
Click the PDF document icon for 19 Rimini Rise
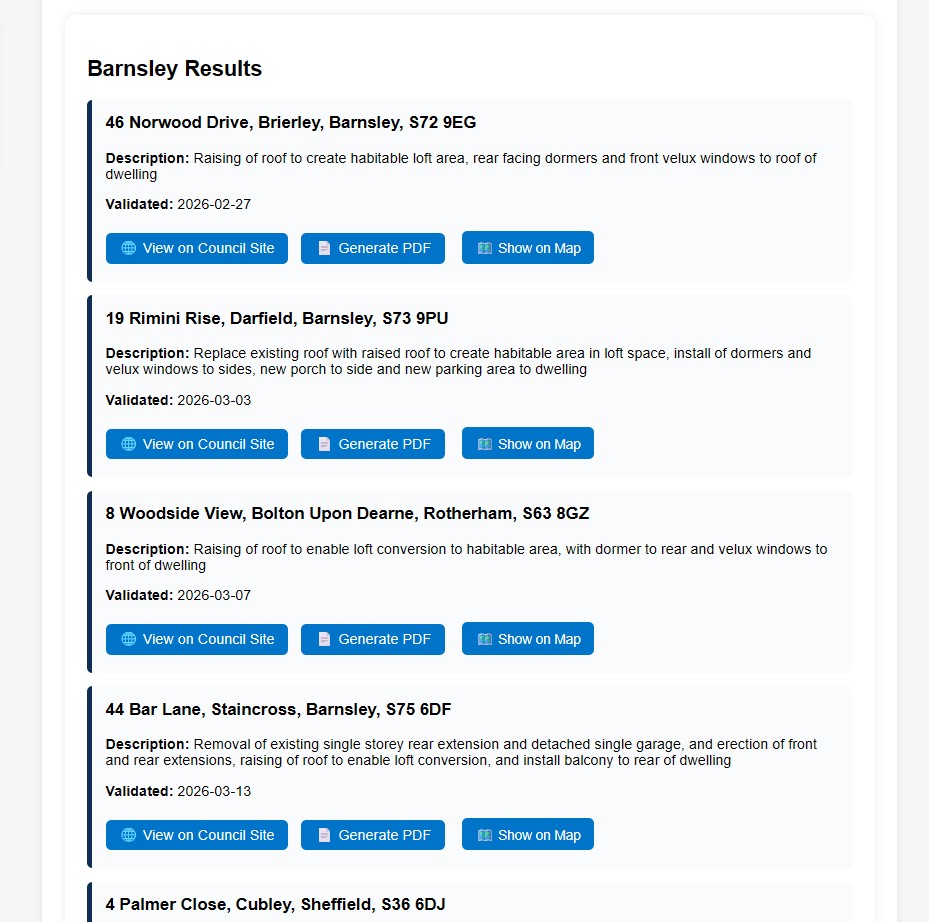click(x=322, y=443)
